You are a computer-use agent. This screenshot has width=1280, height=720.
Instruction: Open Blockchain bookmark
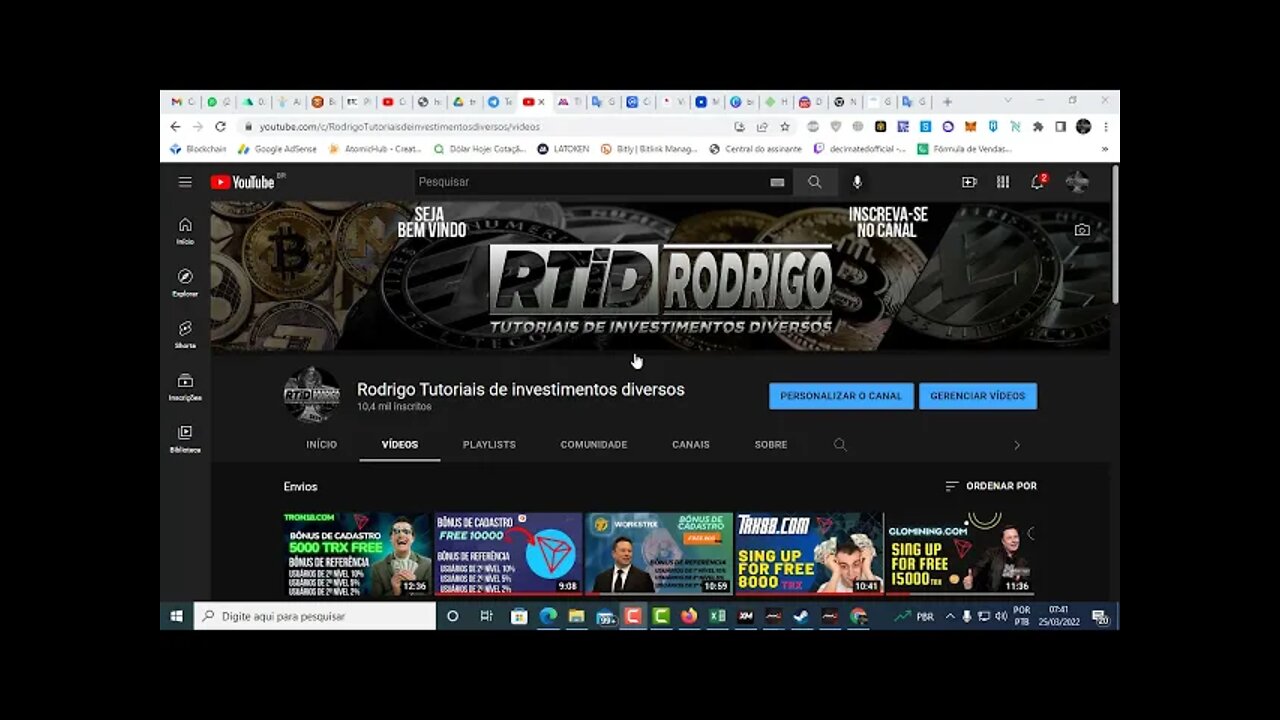point(198,149)
